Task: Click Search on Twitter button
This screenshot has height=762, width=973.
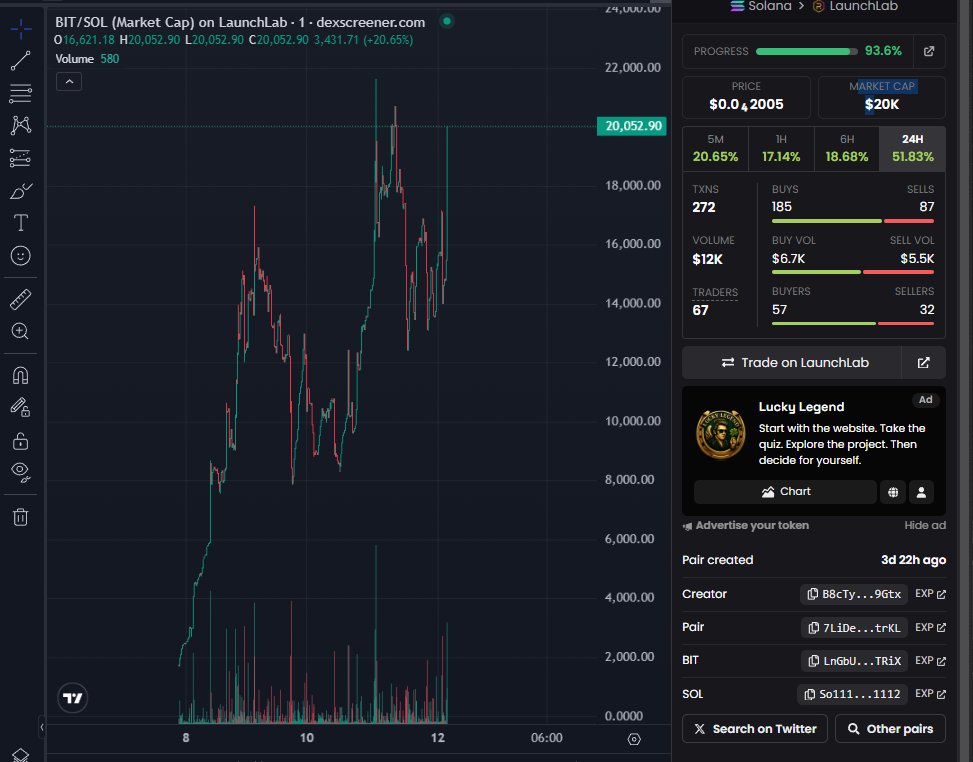Action: point(755,728)
